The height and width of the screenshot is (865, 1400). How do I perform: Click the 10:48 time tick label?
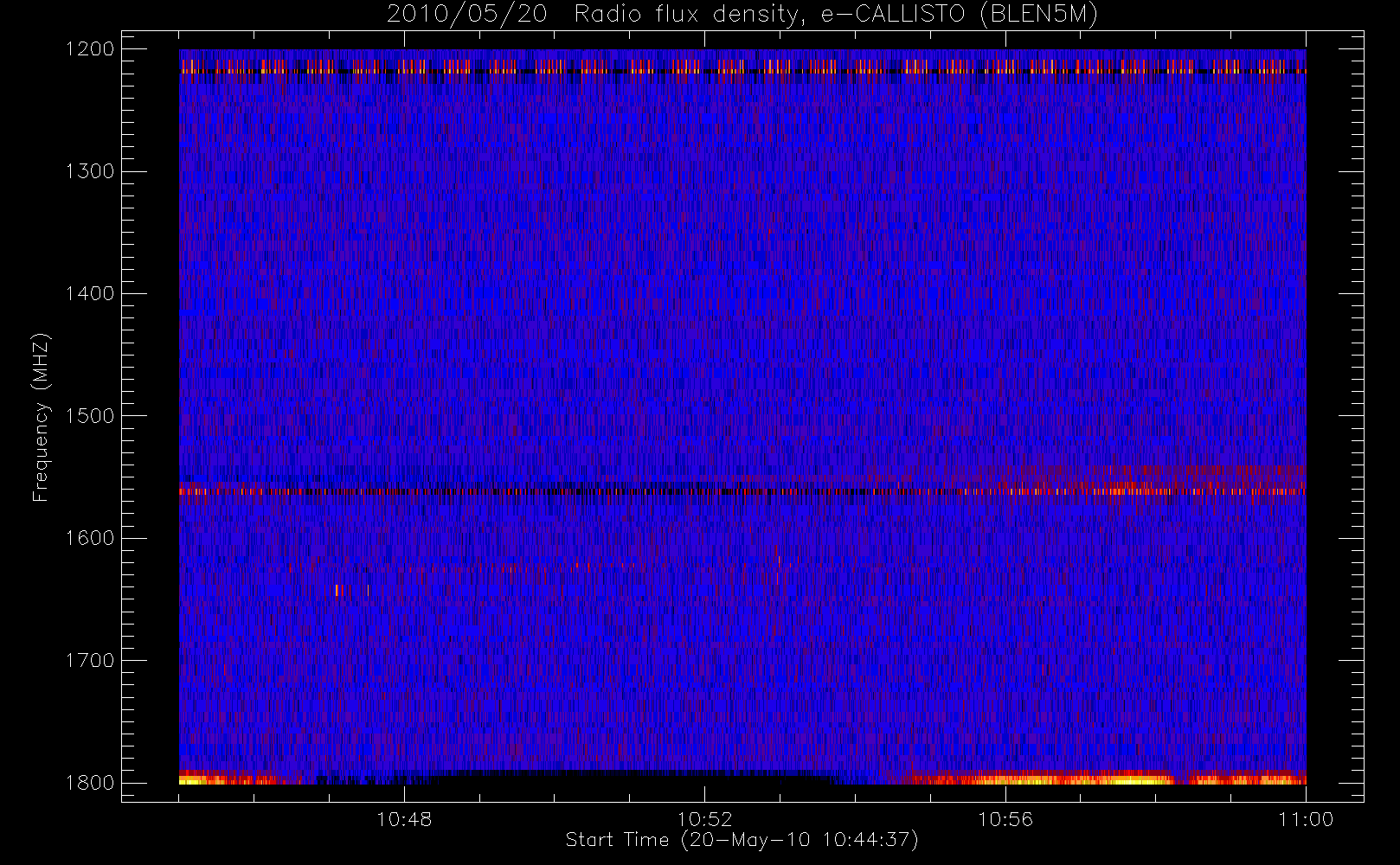click(x=404, y=819)
